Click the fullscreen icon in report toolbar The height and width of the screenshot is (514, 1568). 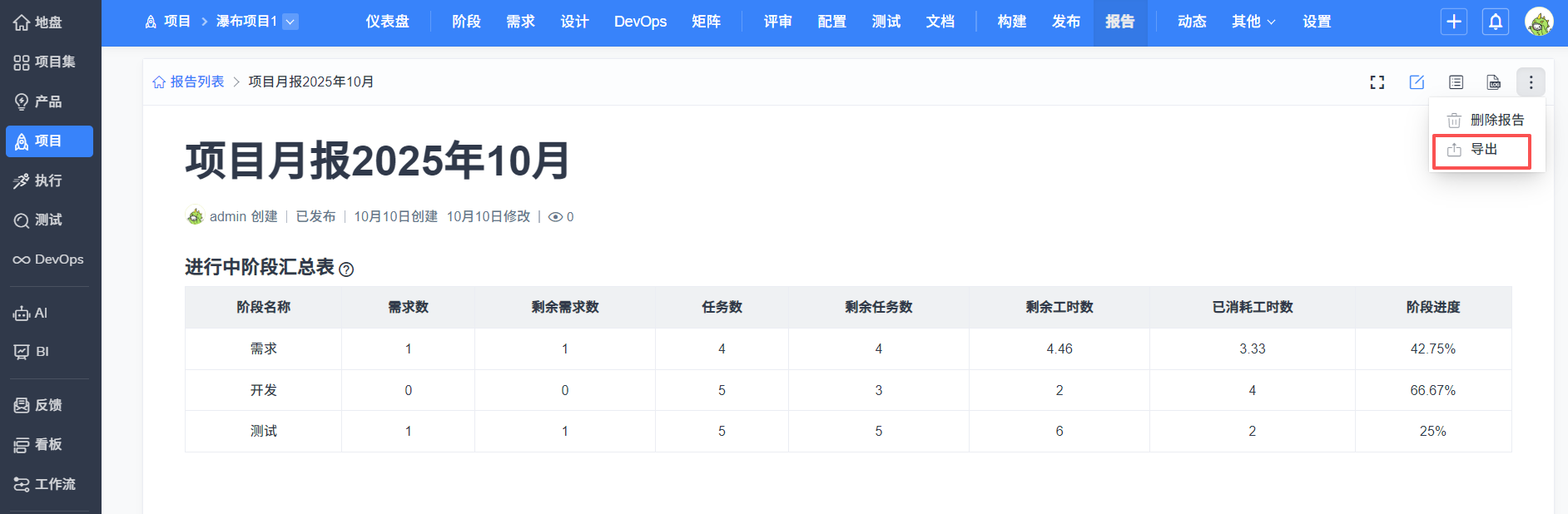point(1377,82)
